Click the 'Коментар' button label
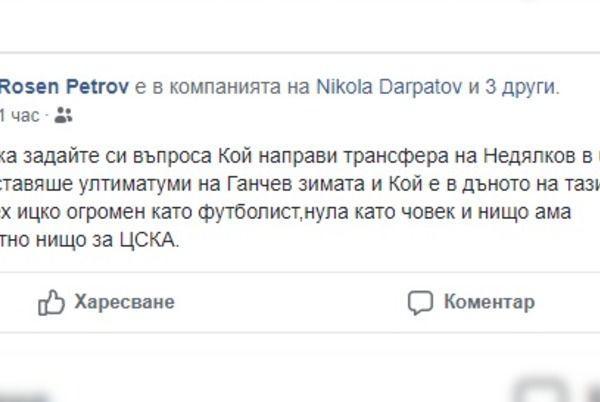The width and height of the screenshot is (600, 402). tap(489, 302)
